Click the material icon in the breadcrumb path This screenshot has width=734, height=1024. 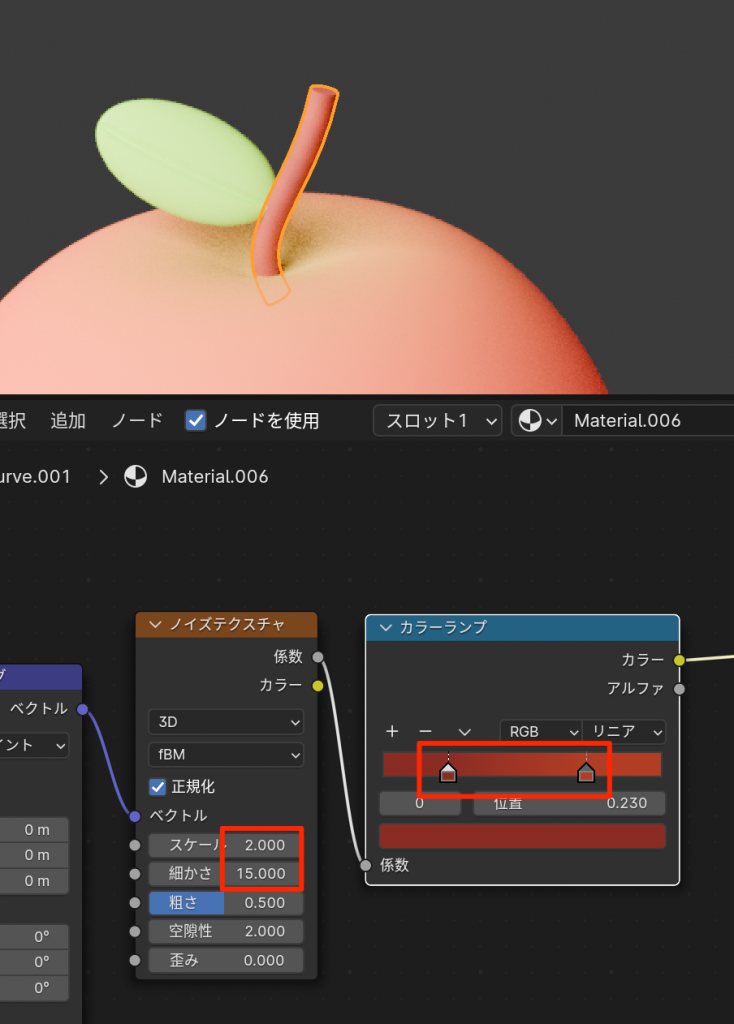[135, 477]
